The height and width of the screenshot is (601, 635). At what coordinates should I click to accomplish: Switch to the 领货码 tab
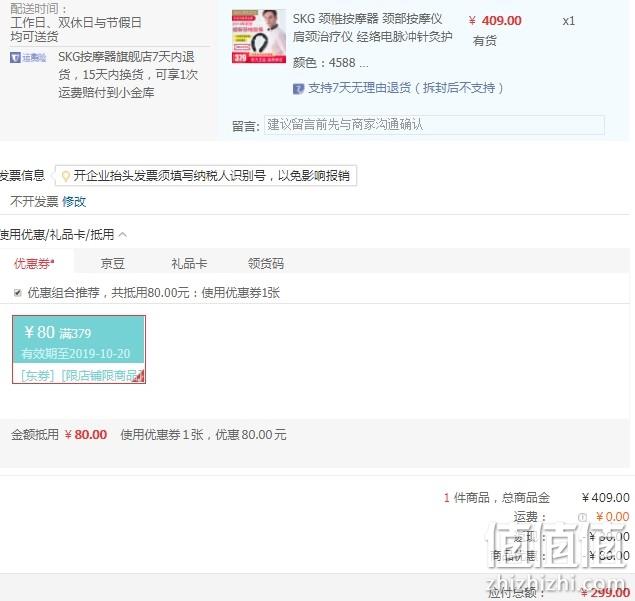[266, 264]
